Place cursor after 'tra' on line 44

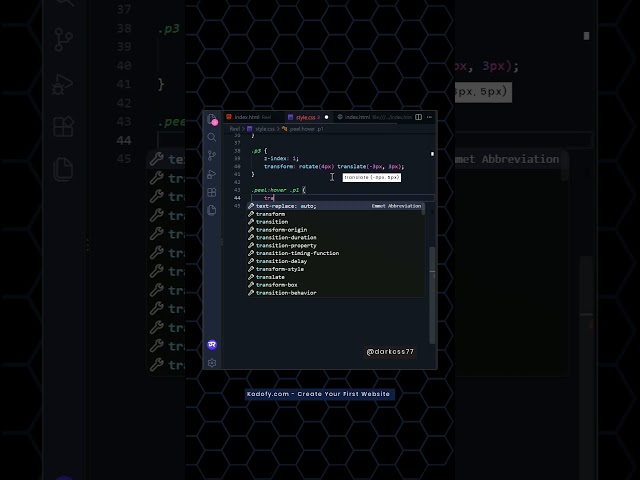tap(274, 198)
